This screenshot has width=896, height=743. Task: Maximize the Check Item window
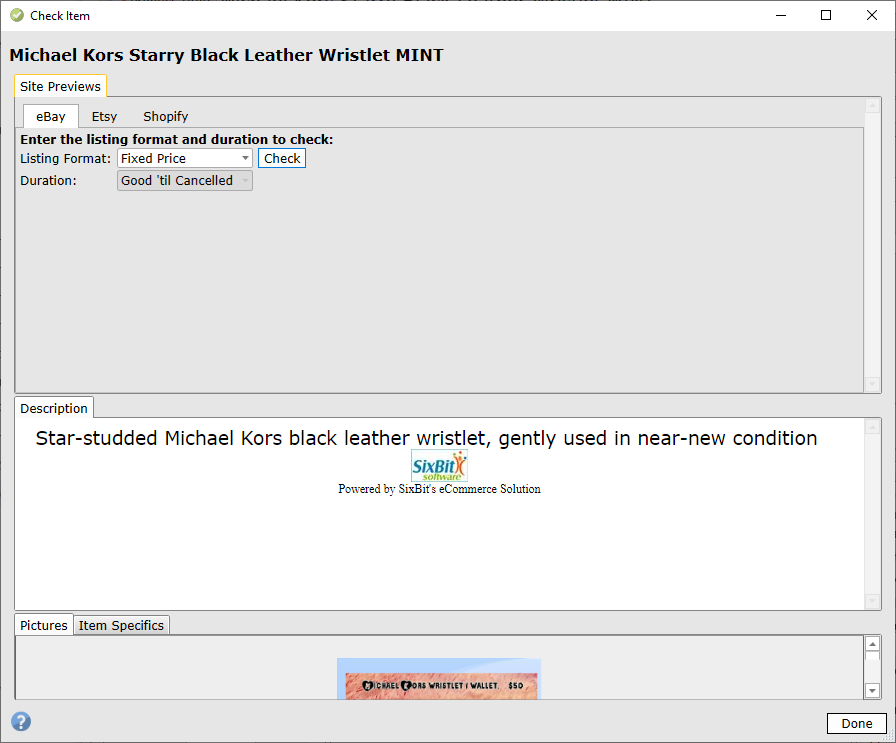tap(826, 15)
